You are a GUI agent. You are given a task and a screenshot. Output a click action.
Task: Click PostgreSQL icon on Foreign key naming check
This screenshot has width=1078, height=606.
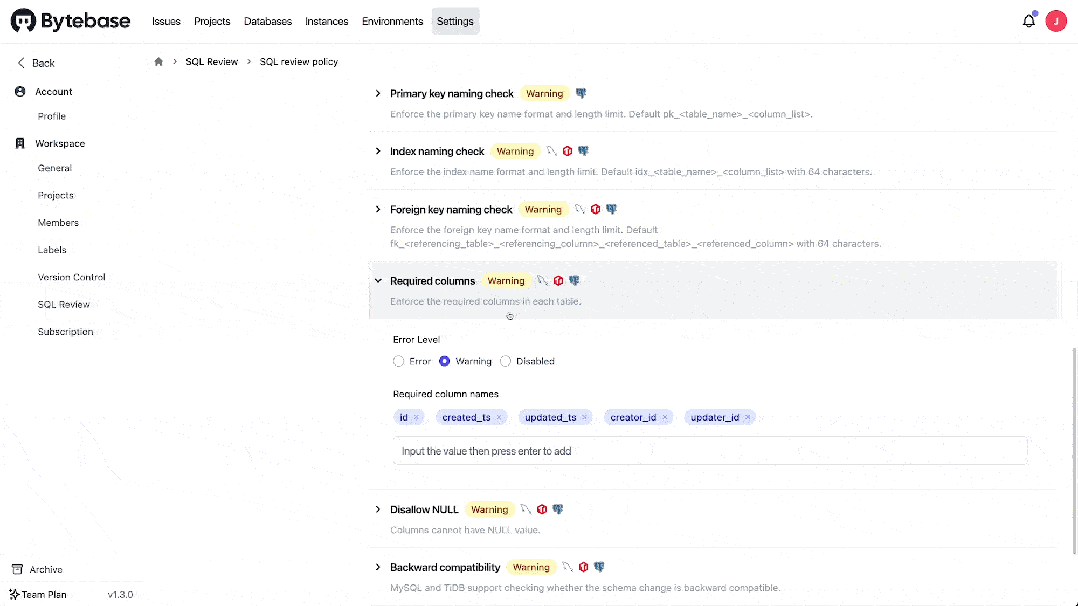[611, 209]
